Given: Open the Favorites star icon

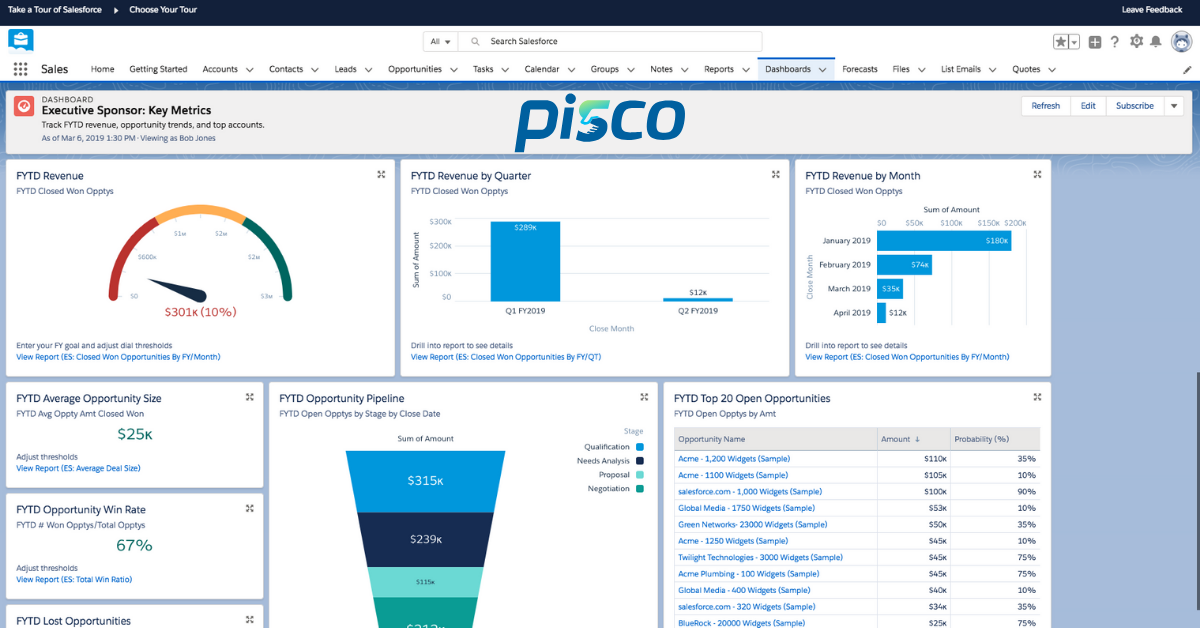Looking at the screenshot, I should 1061,42.
